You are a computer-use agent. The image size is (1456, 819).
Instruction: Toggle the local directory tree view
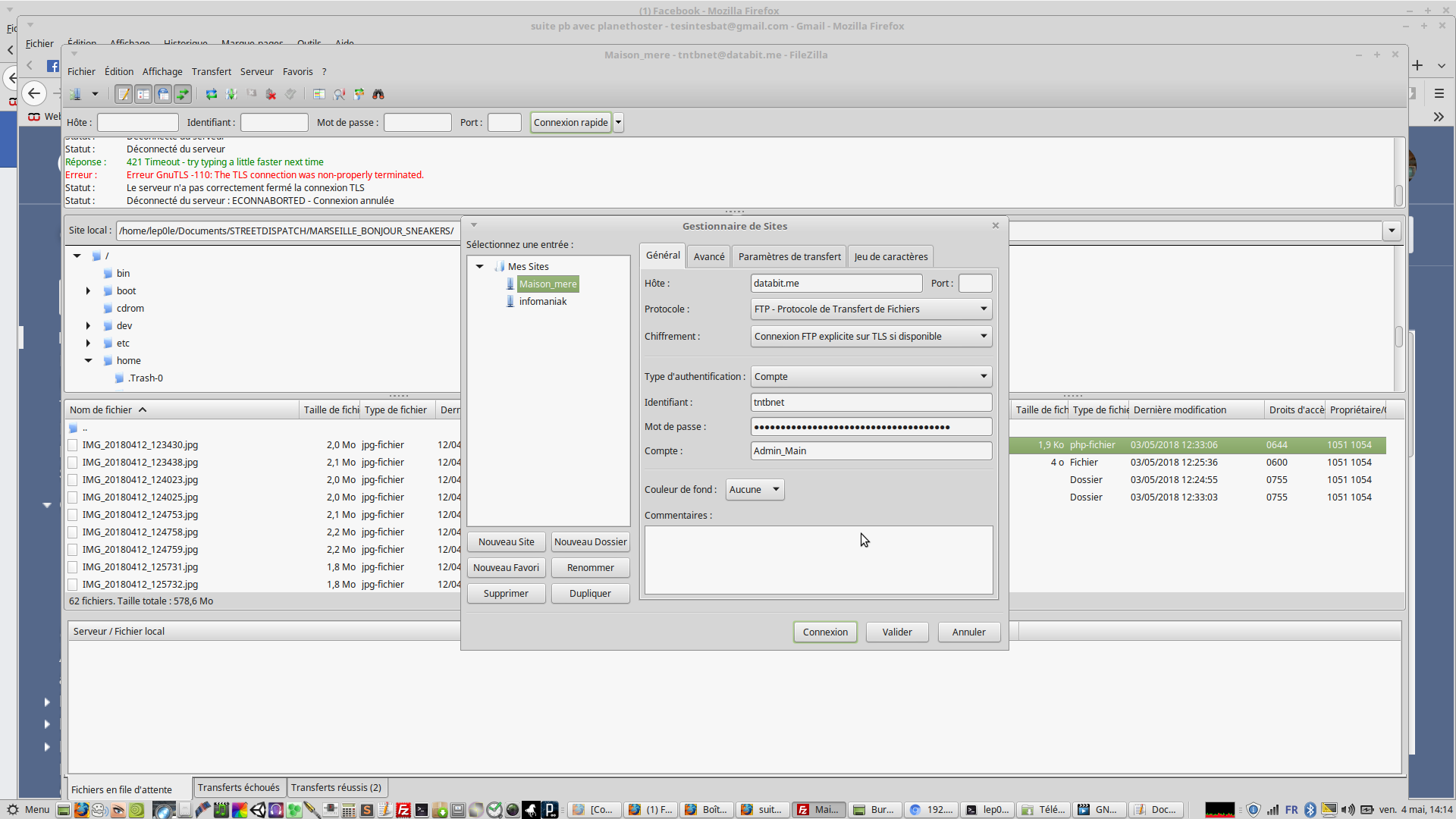click(143, 94)
